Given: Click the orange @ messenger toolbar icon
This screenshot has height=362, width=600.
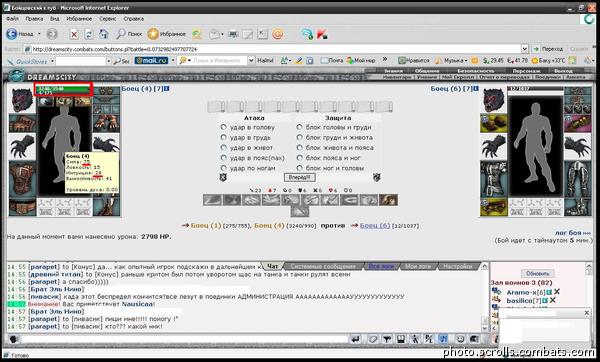Looking at the screenshot, I should [x=278, y=34].
